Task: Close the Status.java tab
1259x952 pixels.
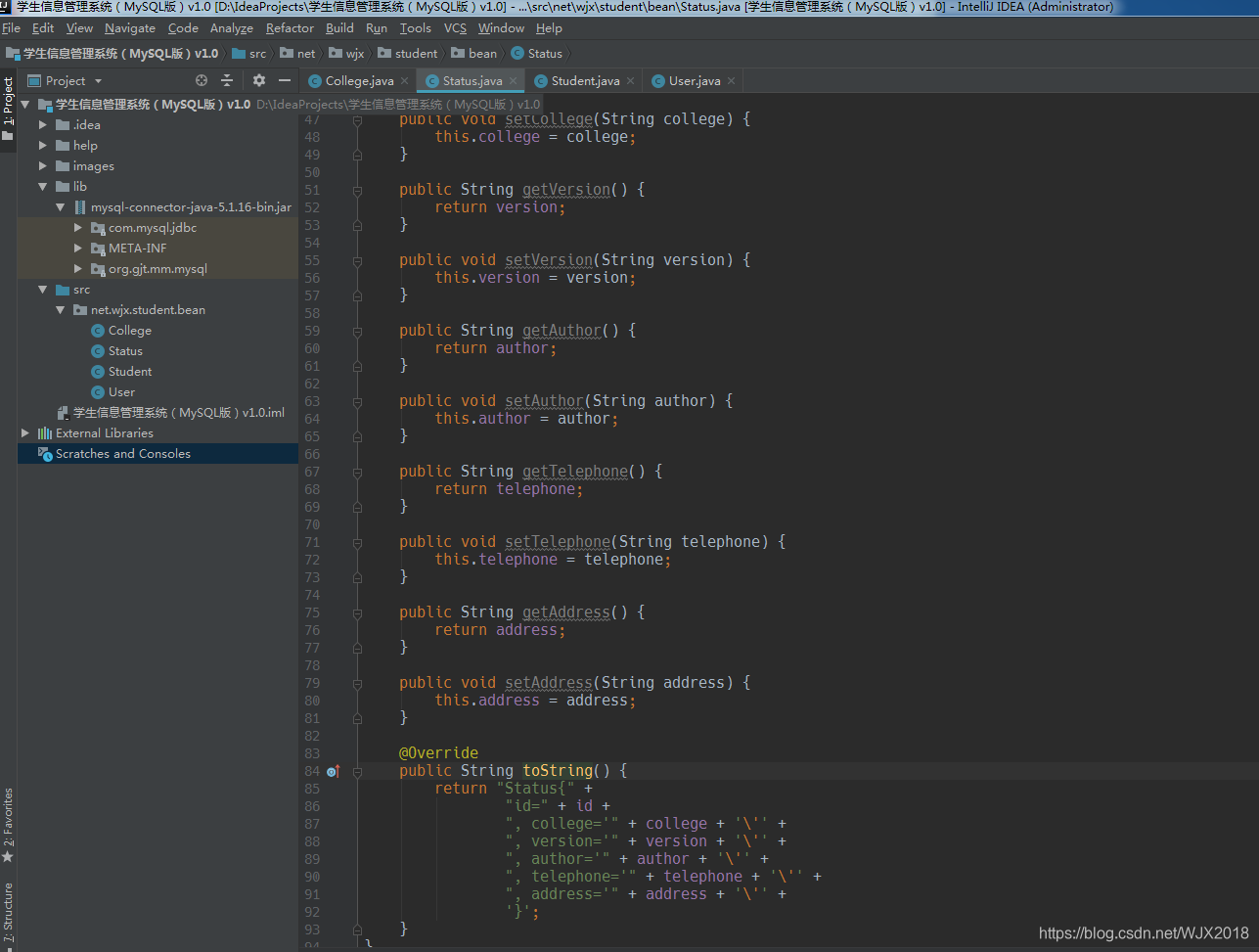Action: pyautogui.click(x=514, y=81)
